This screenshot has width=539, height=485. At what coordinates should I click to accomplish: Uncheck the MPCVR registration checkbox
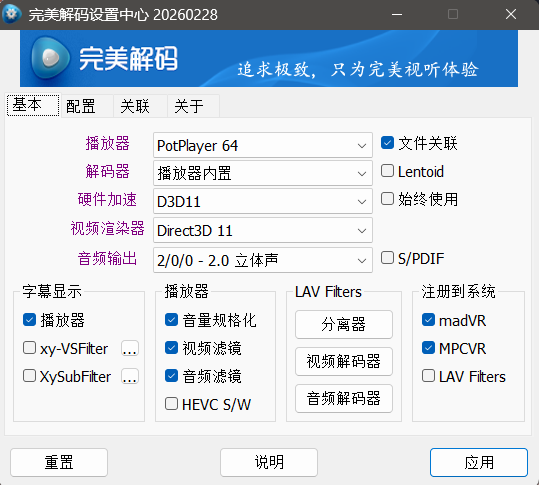point(428,348)
